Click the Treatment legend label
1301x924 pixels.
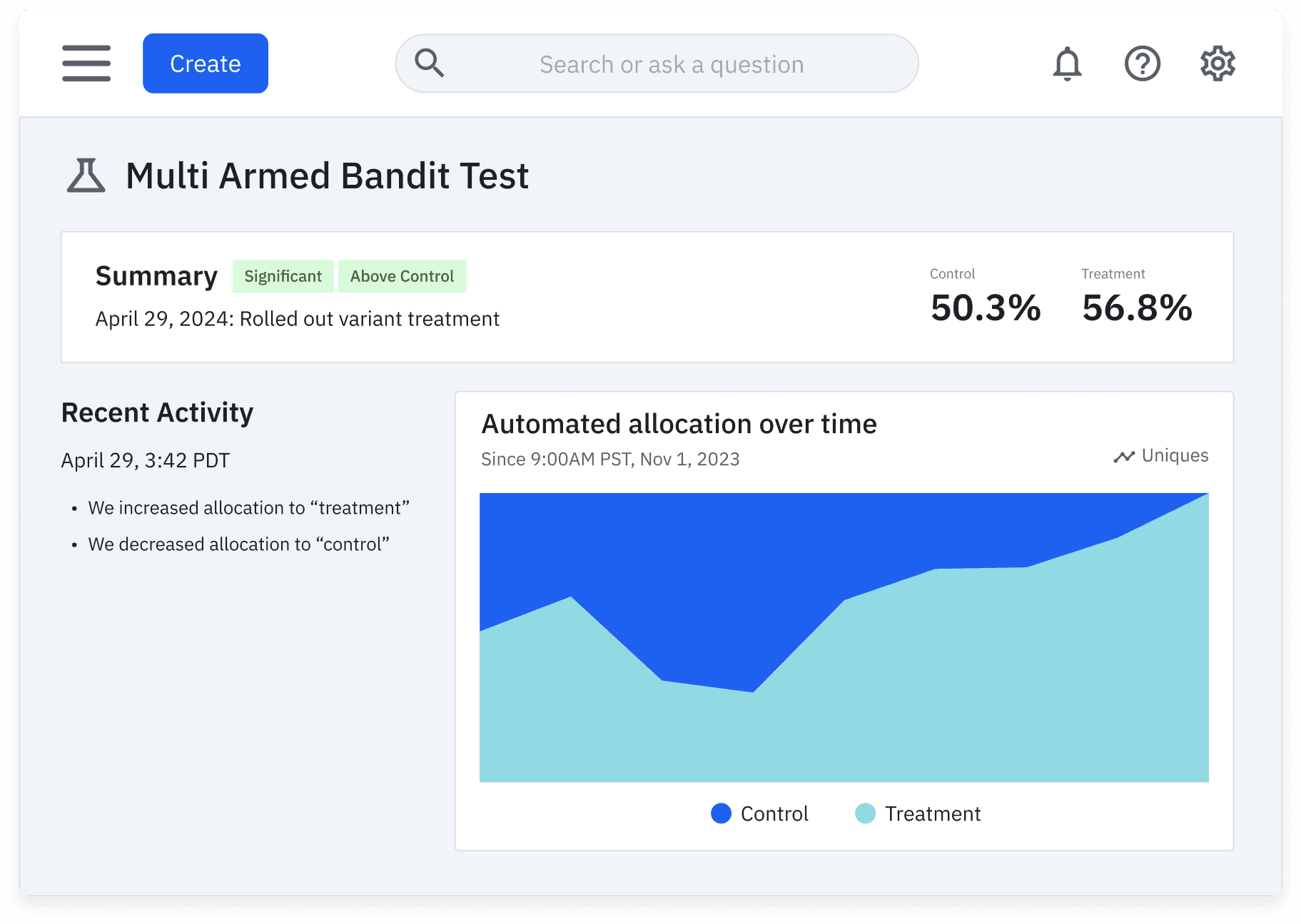(933, 813)
